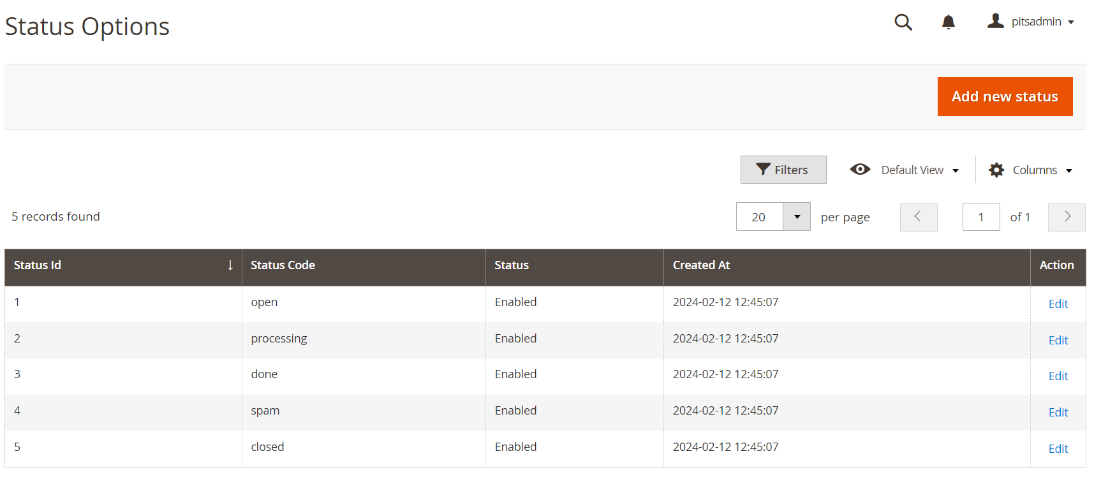The image size is (1101, 493).
Task: Click the Add new status button
Action: coord(1005,97)
